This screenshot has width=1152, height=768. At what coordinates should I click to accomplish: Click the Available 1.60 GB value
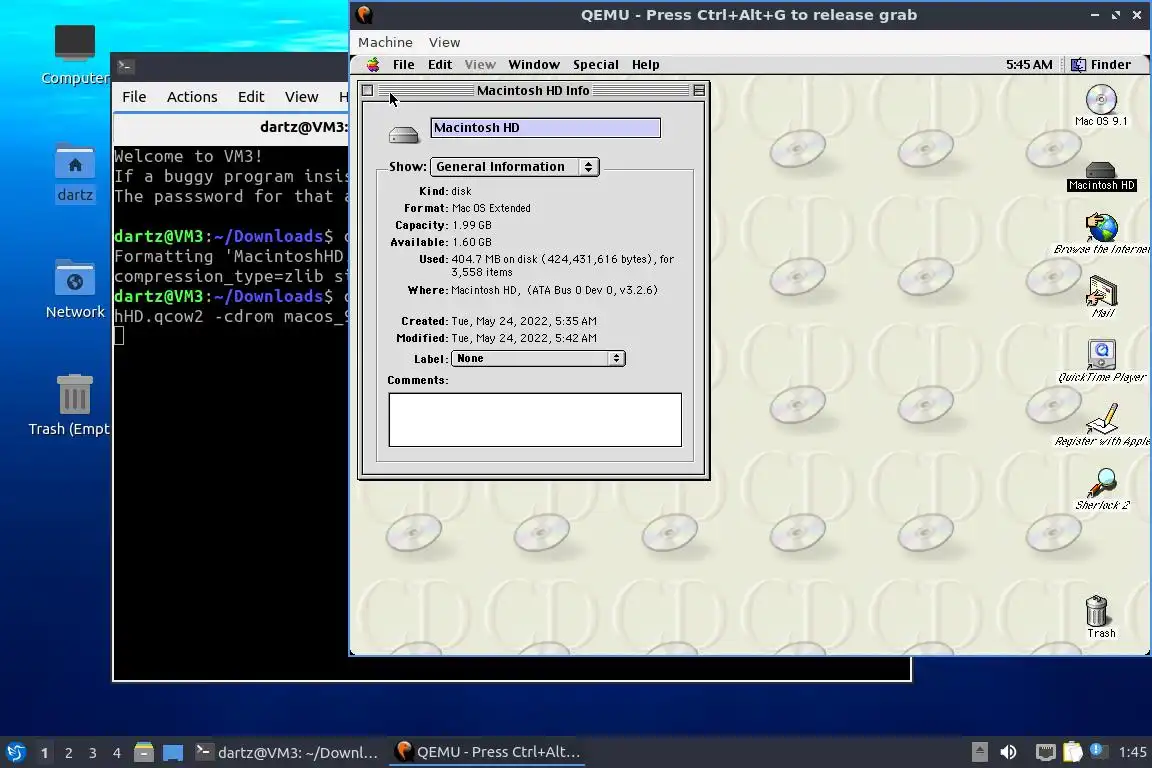click(x=472, y=243)
